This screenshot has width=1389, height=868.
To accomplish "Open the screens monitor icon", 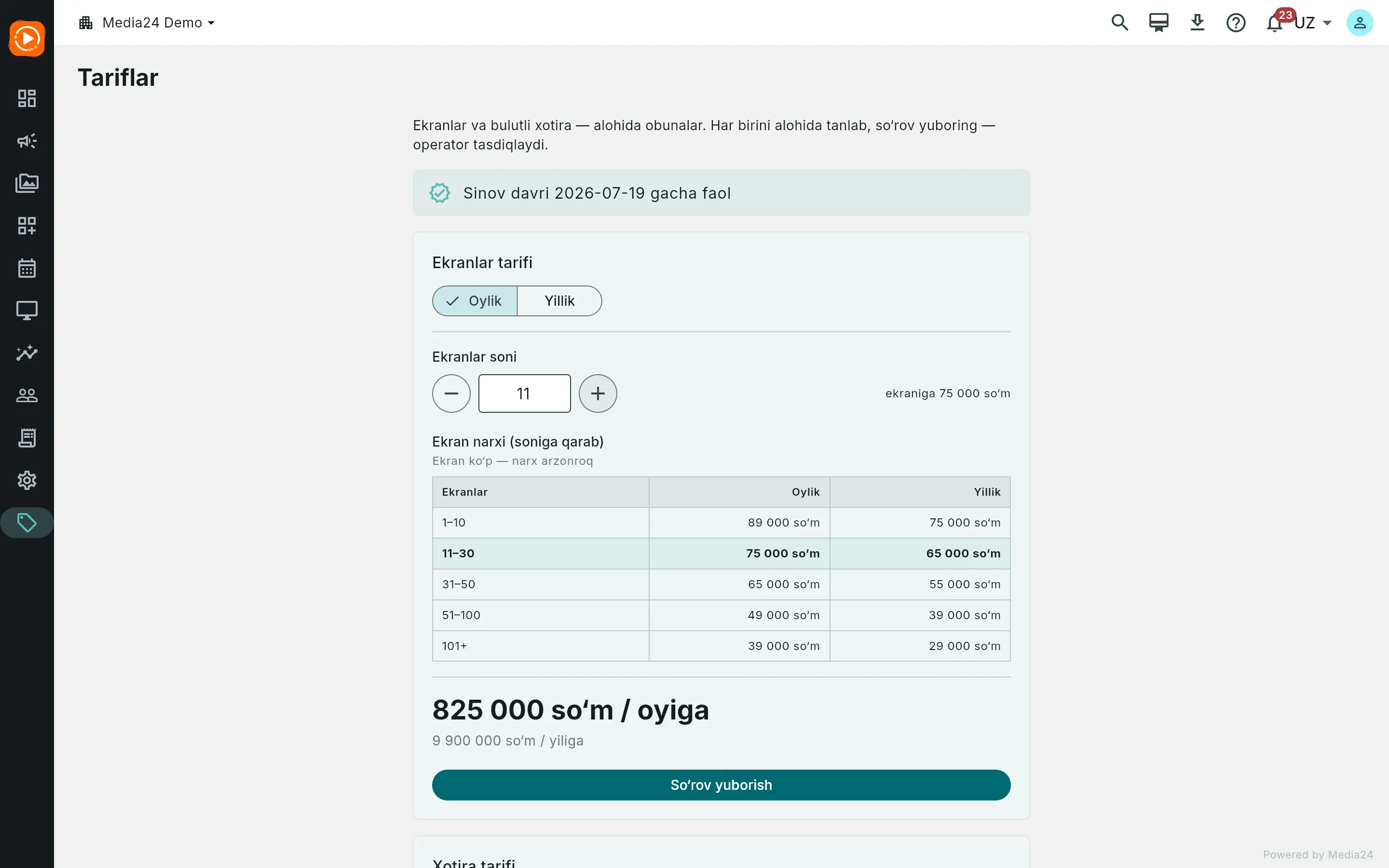I will coord(27,311).
